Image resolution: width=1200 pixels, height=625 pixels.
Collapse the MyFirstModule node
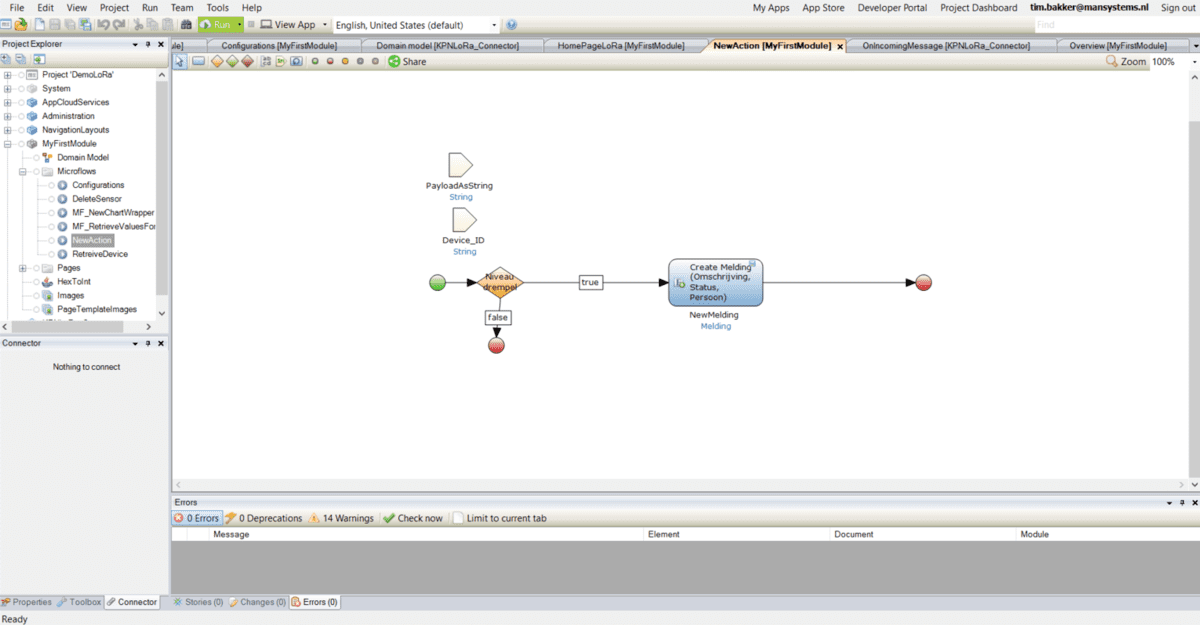tap(8, 143)
